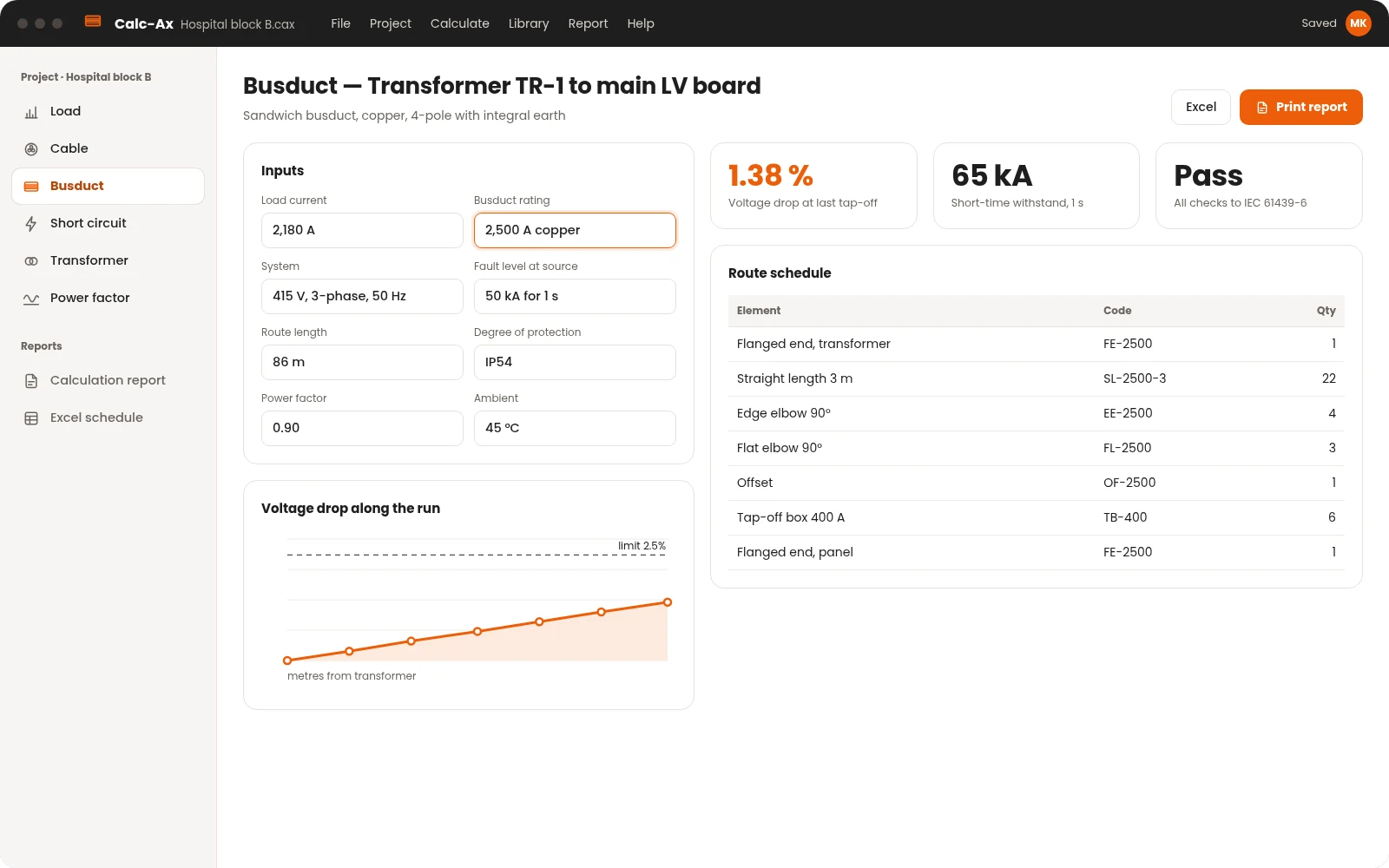Click the last data point on voltage drop chart

[668, 602]
